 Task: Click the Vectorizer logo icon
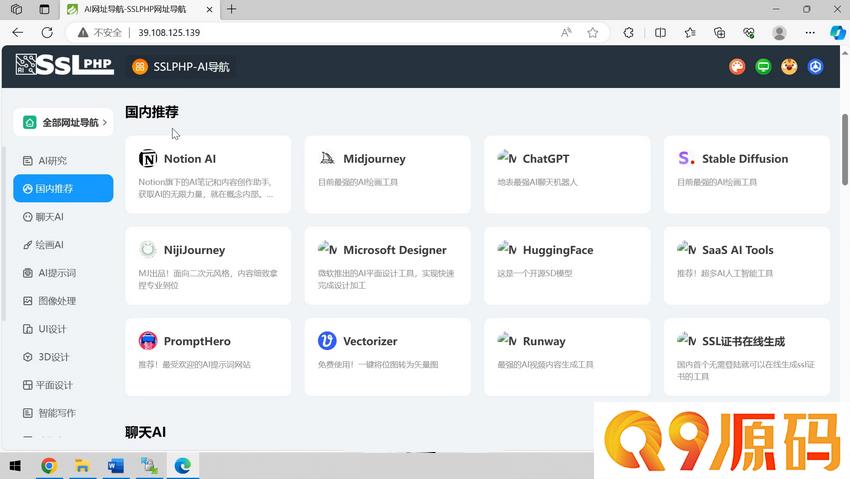(327, 340)
